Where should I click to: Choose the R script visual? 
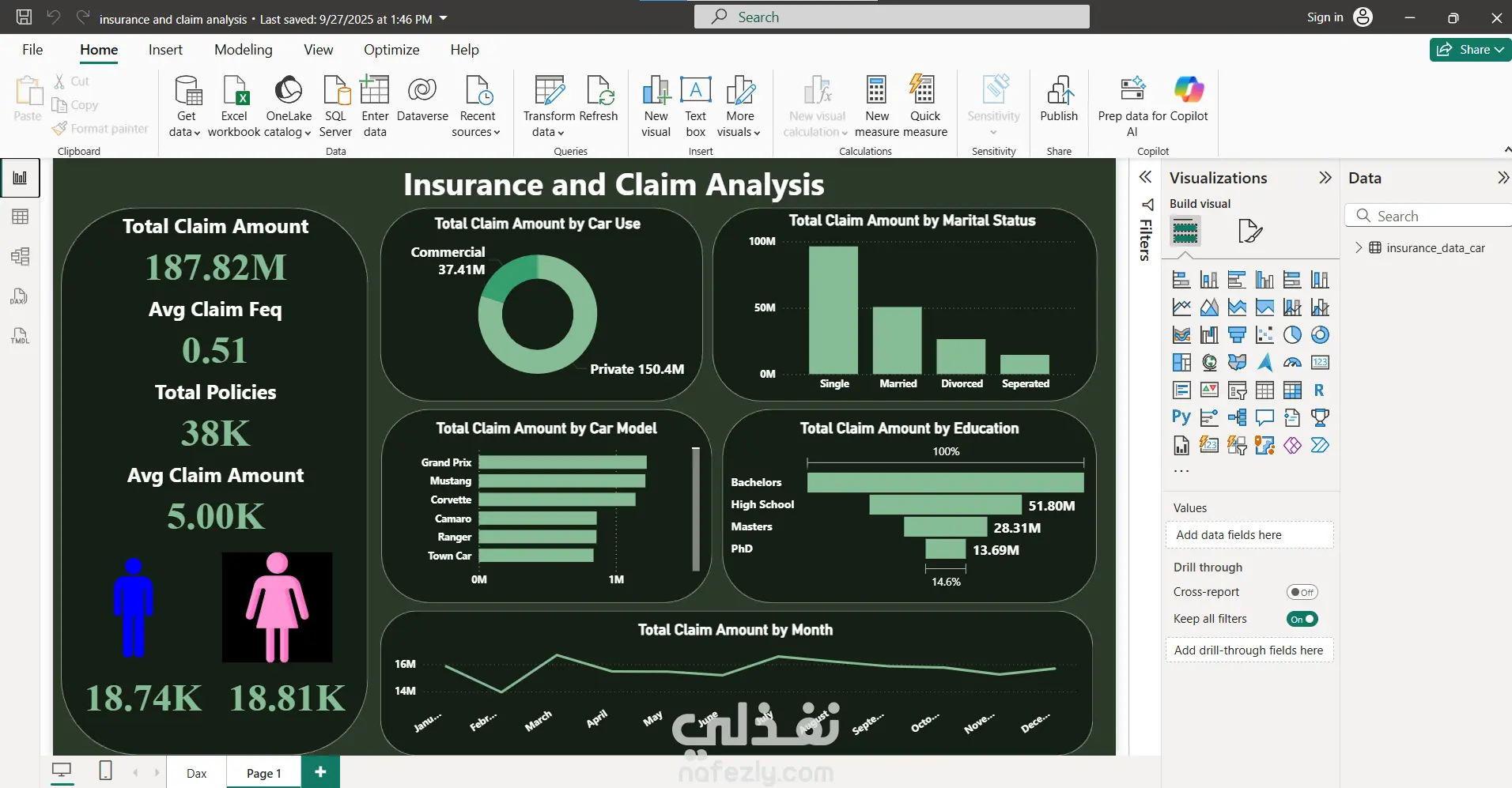pos(1320,390)
